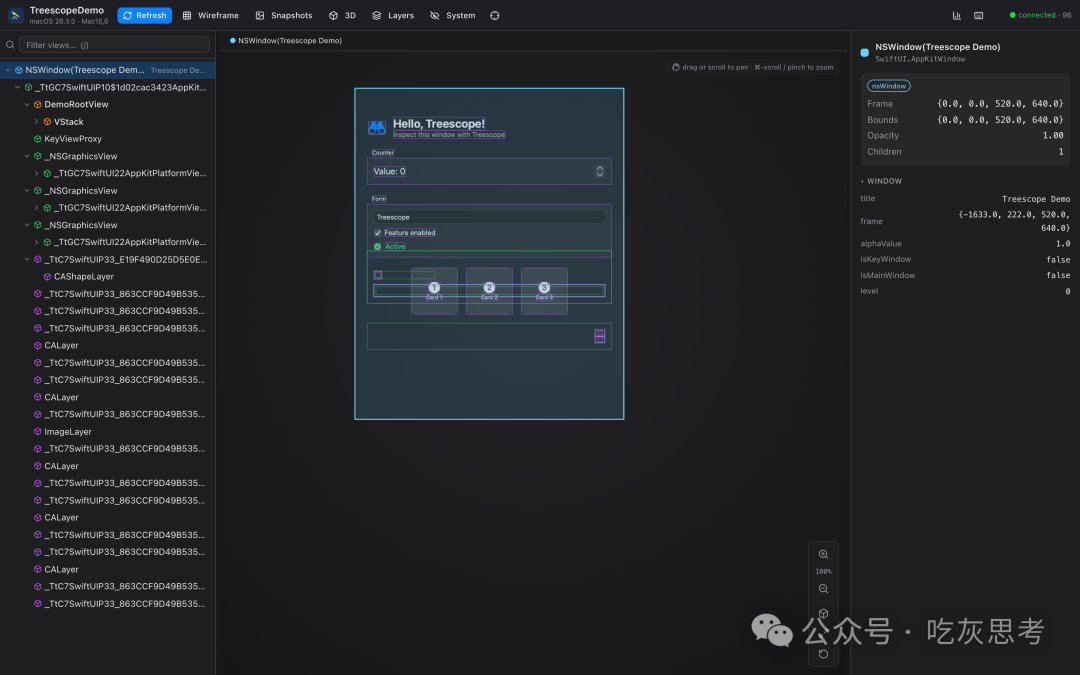Click the connected status indicator
The image size is (1080, 675).
(x=1040, y=15)
